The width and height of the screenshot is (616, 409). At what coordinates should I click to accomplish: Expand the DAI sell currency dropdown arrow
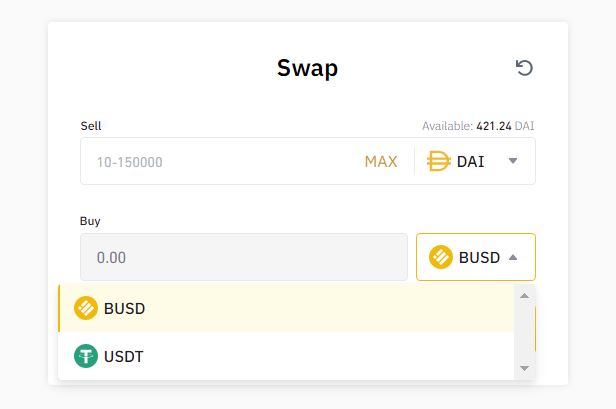pyautogui.click(x=513, y=161)
